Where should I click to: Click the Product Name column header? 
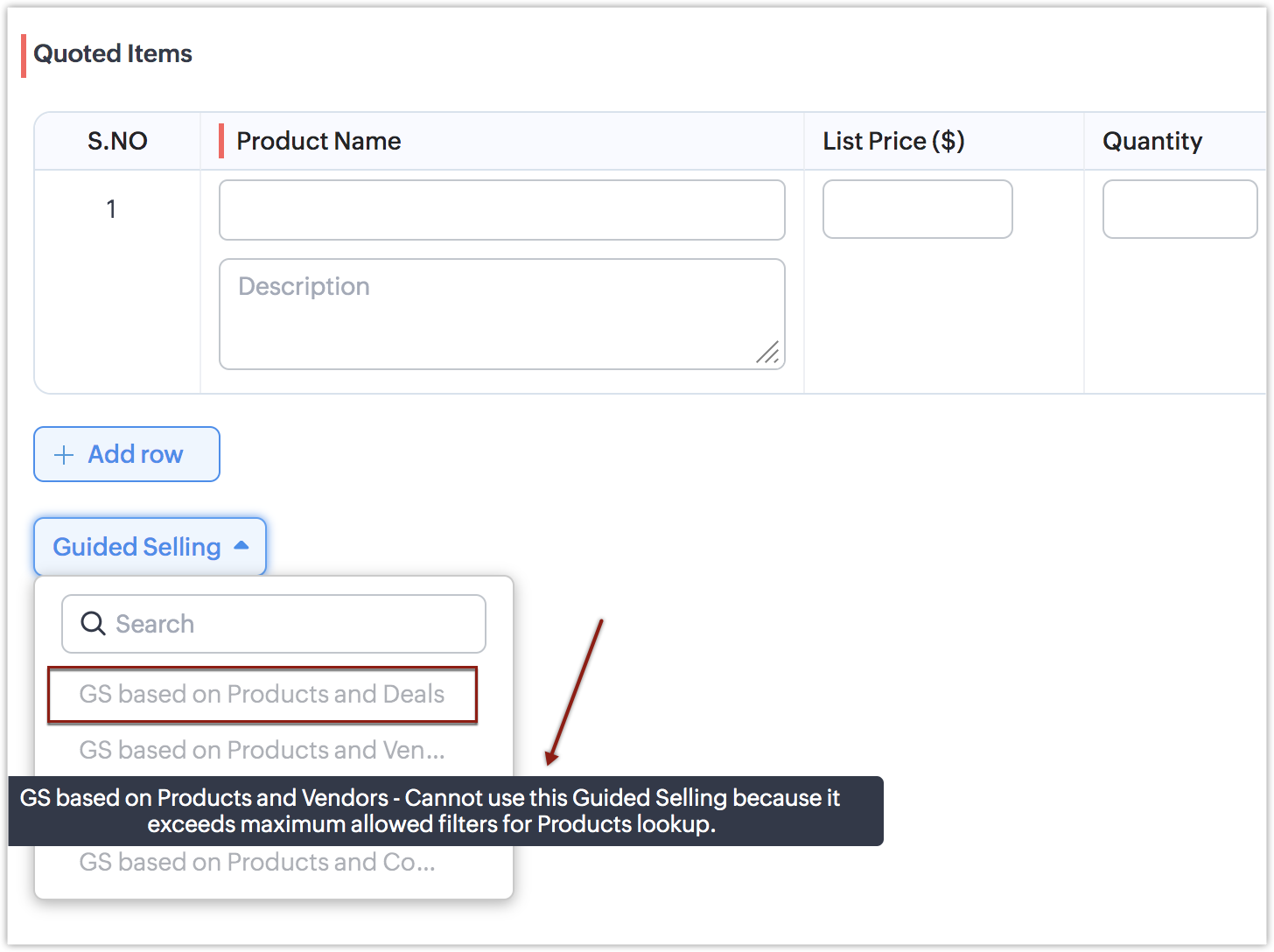click(x=318, y=141)
